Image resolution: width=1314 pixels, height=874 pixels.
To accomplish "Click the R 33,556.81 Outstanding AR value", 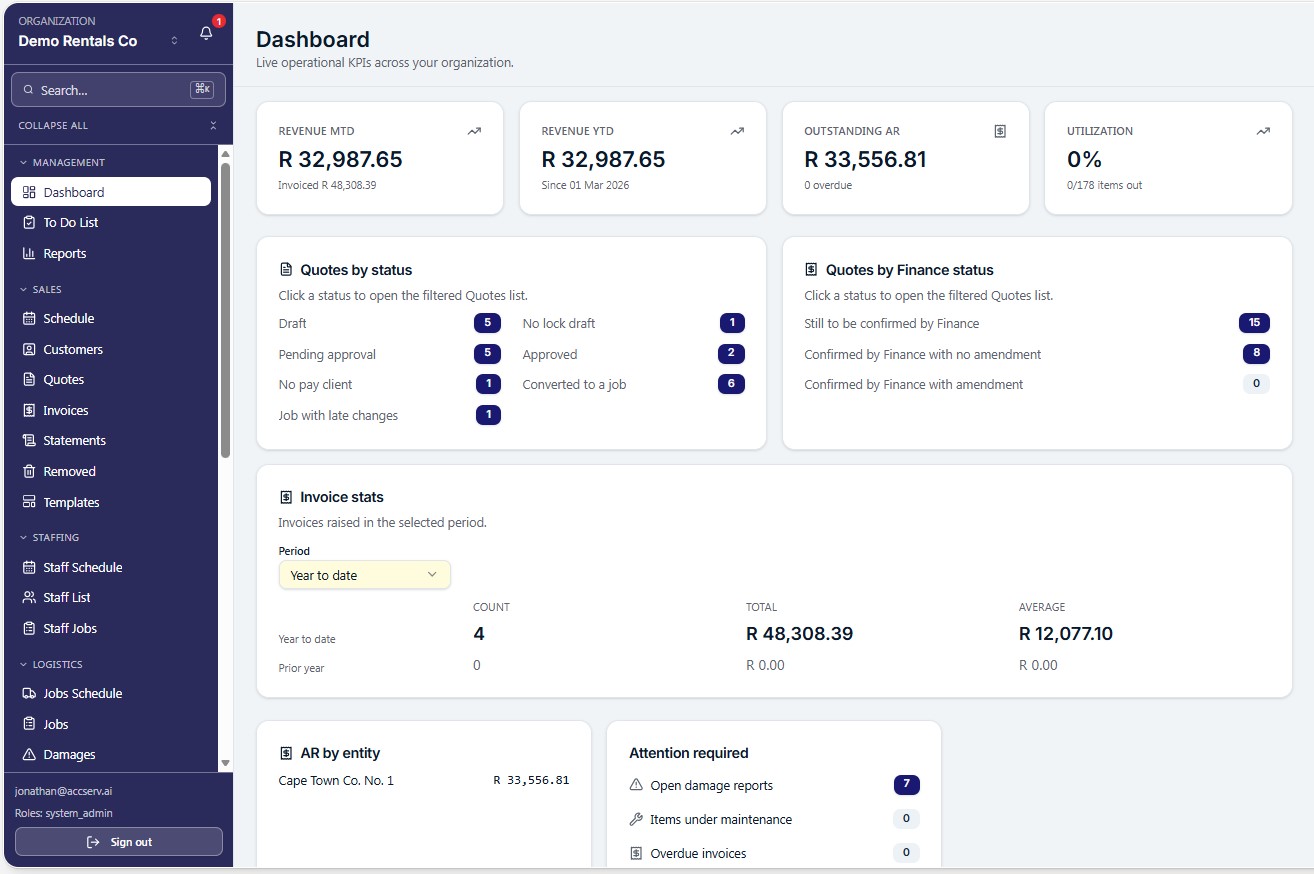I will pyautogui.click(x=865, y=159).
